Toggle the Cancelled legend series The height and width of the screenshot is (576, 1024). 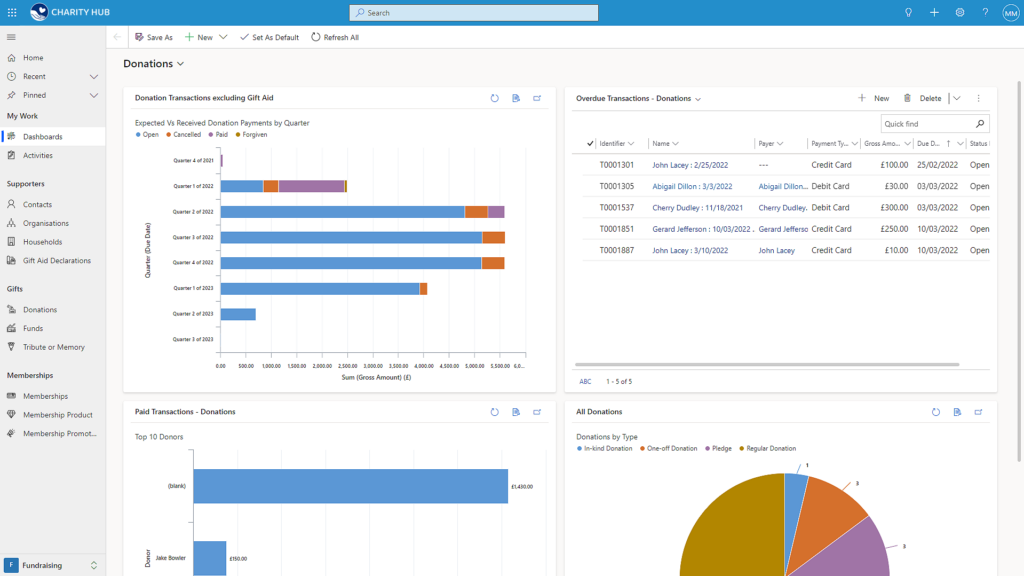click(x=184, y=135)
